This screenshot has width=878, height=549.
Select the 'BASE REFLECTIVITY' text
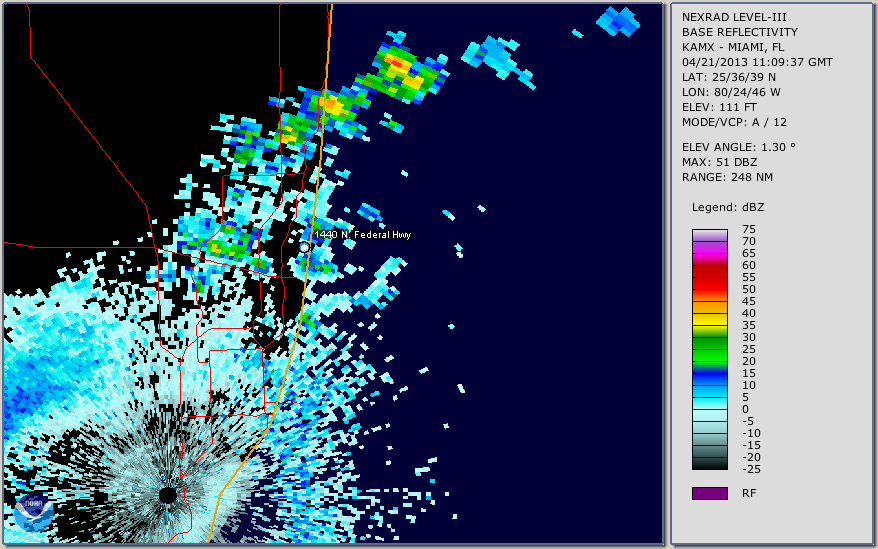(x=740, y=32)
